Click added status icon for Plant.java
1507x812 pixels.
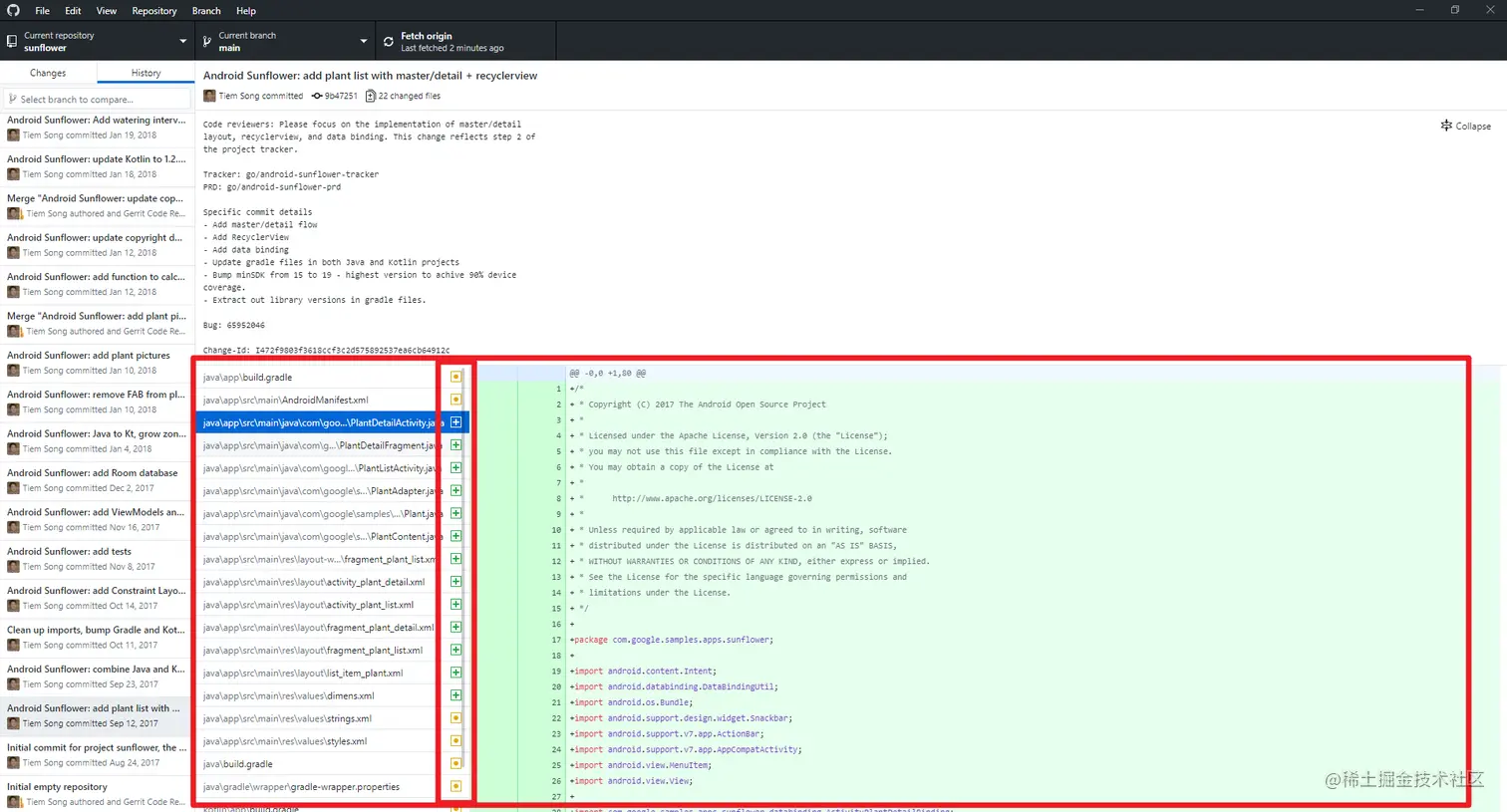[x=455, y=513]
